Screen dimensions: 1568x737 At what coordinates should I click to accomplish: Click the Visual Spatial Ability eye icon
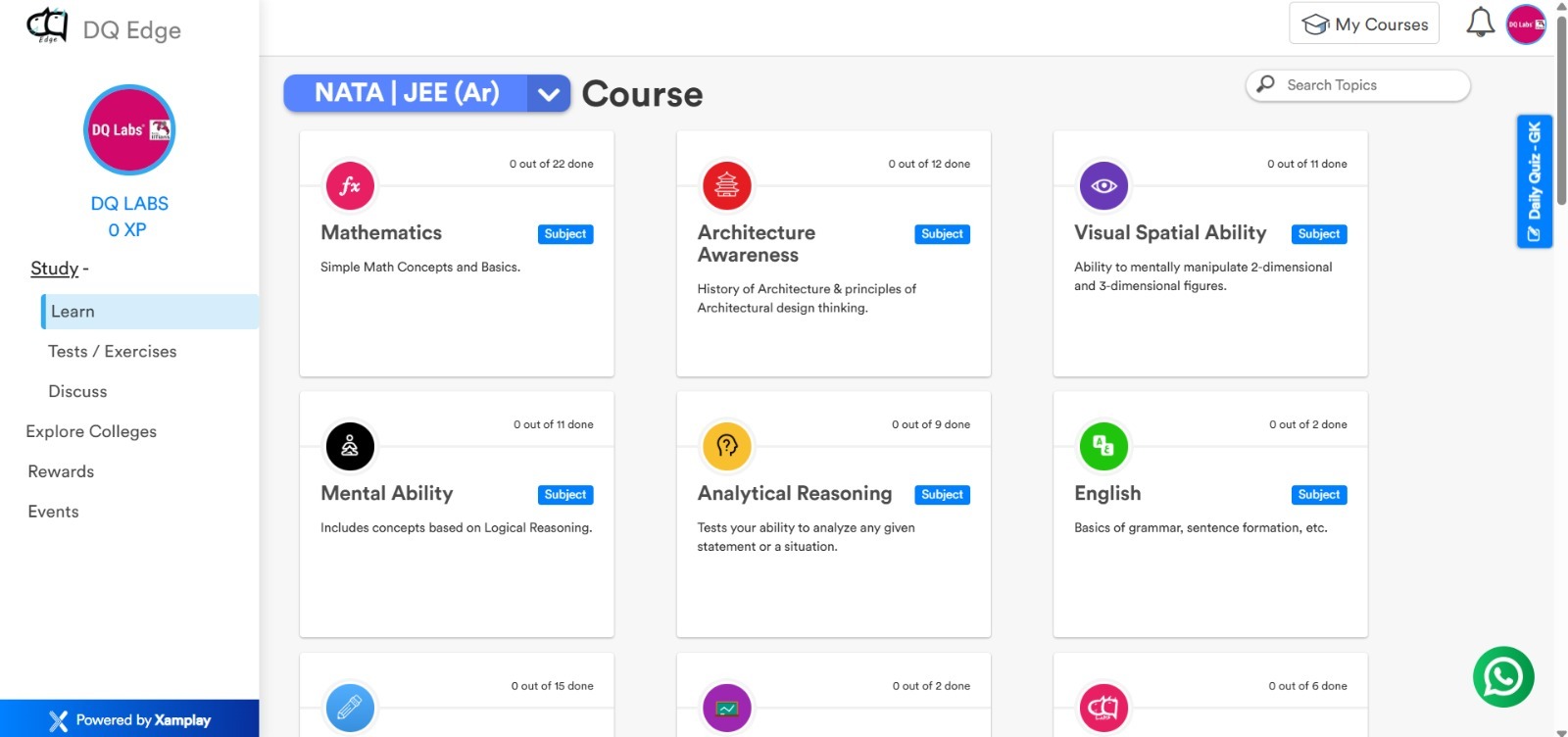point(1103,185)
